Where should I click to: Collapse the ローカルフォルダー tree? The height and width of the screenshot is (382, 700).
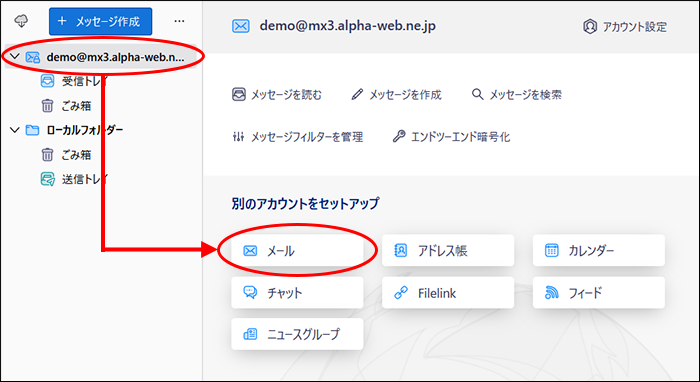coord(15,130)
